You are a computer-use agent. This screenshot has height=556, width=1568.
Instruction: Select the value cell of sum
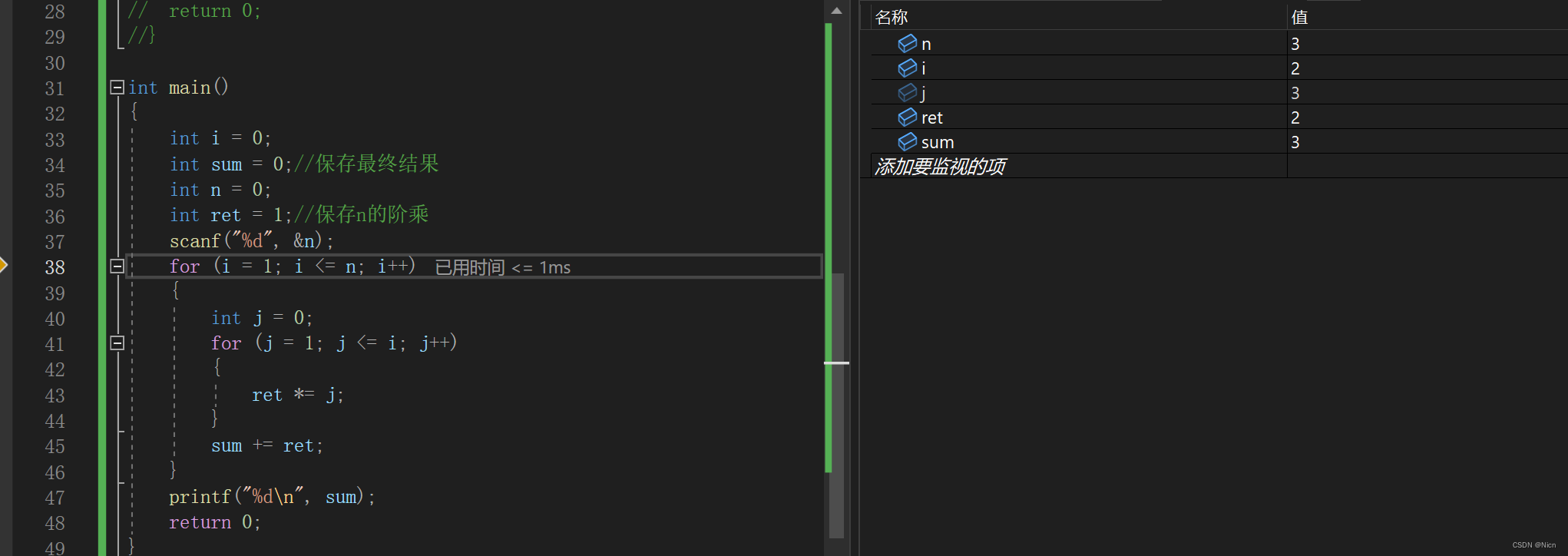[1427, 142]
